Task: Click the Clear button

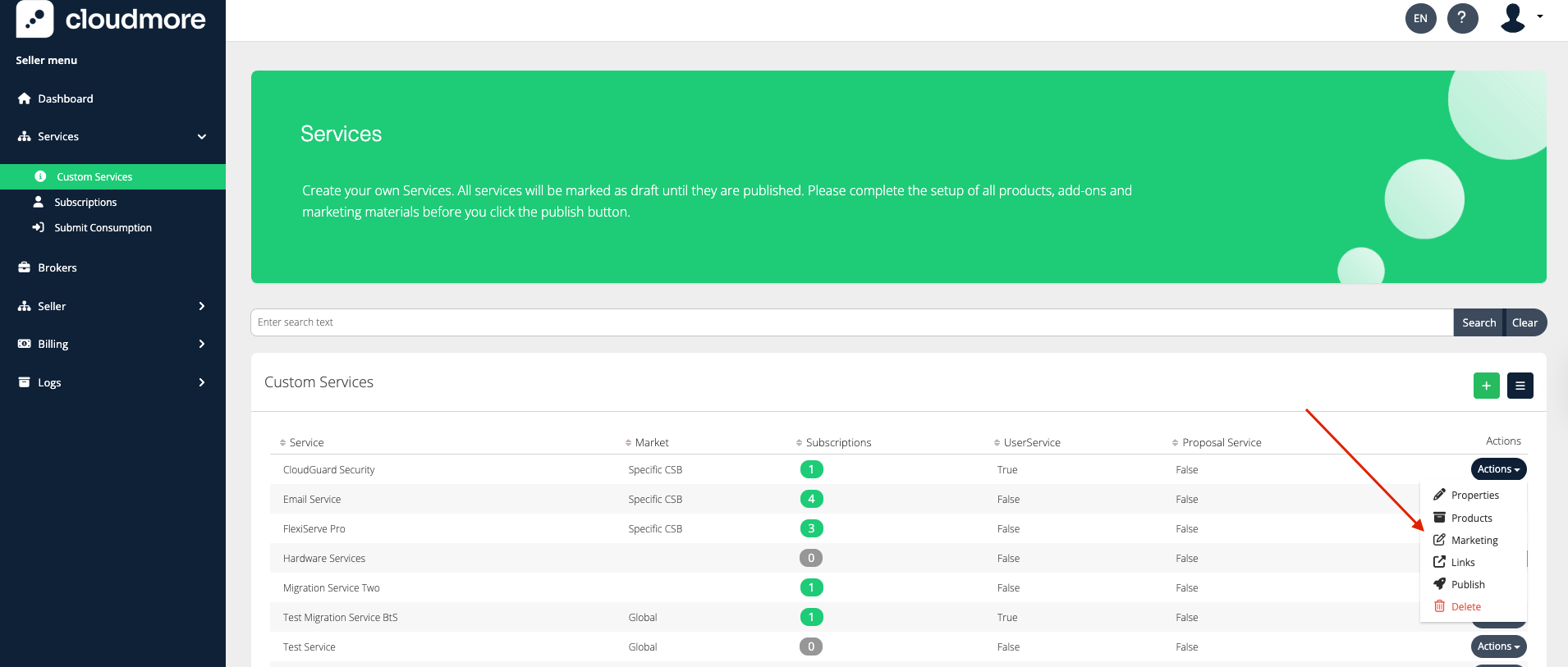Action: click(1524, 322)
